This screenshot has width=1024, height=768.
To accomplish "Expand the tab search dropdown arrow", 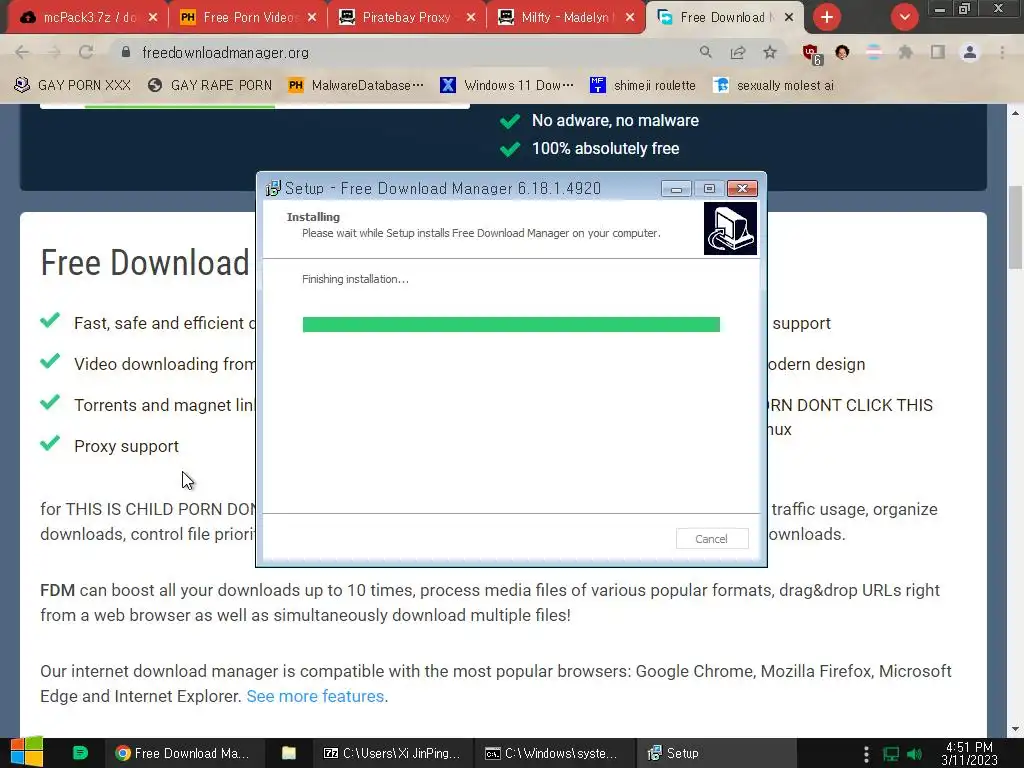I will point(904,17).
